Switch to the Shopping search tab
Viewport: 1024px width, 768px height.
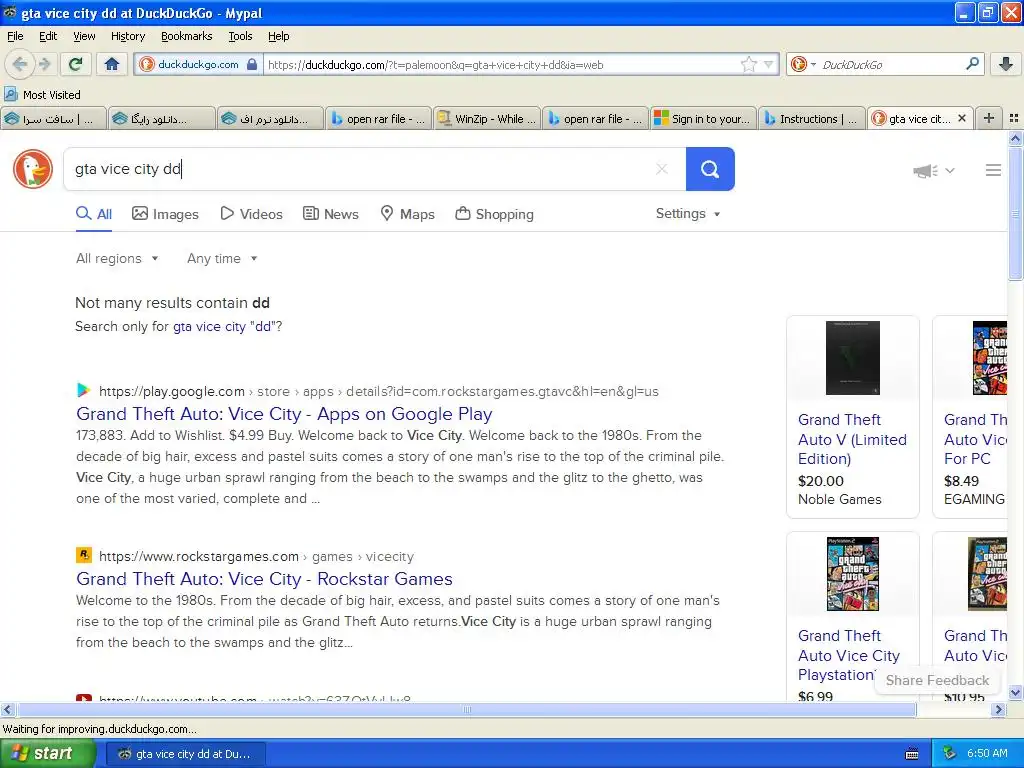[494, 214]
